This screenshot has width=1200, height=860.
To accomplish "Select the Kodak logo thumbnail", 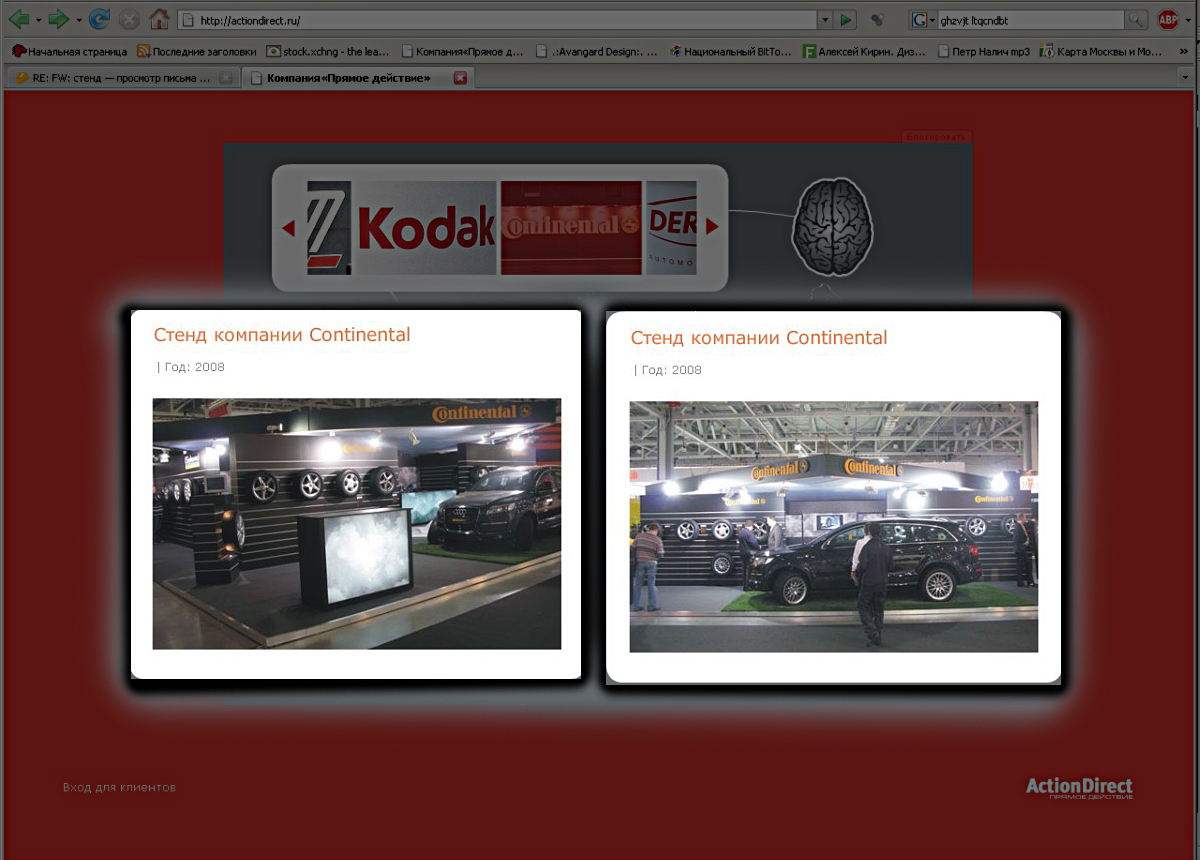I will pyautogui.click(x=426, y=228).
